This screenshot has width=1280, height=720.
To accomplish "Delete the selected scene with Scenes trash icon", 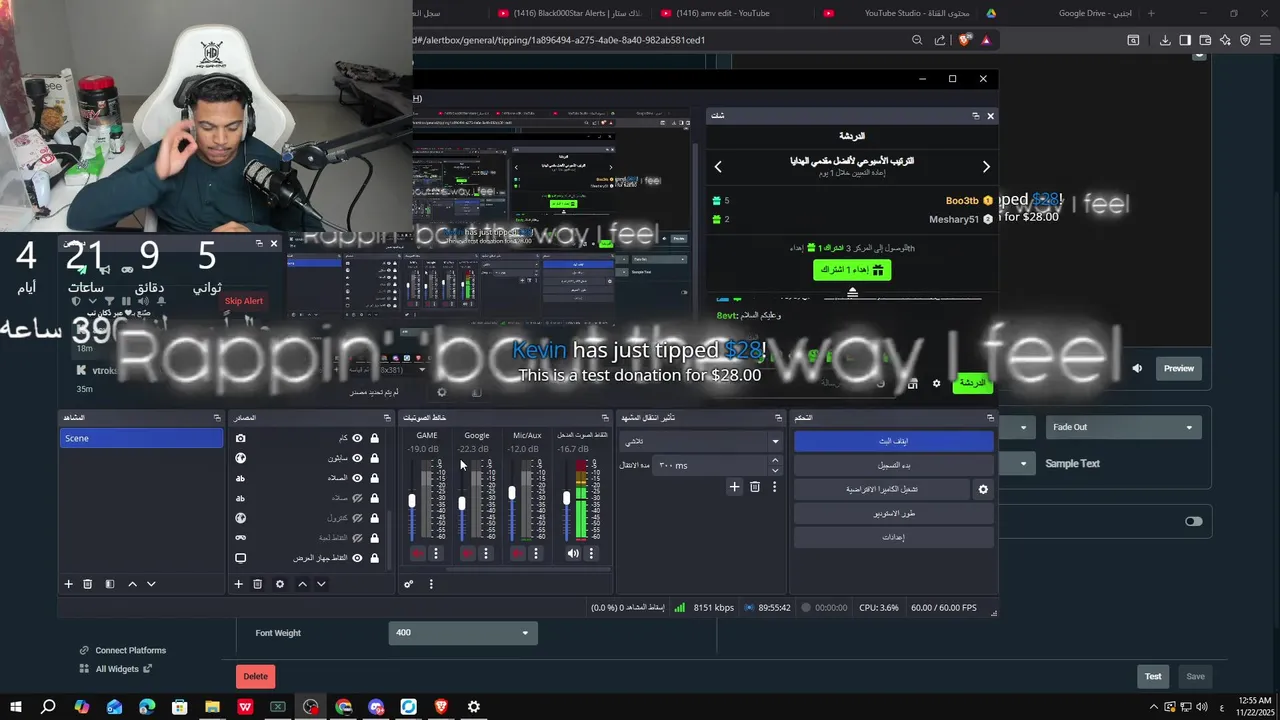I will pos(87,584).
